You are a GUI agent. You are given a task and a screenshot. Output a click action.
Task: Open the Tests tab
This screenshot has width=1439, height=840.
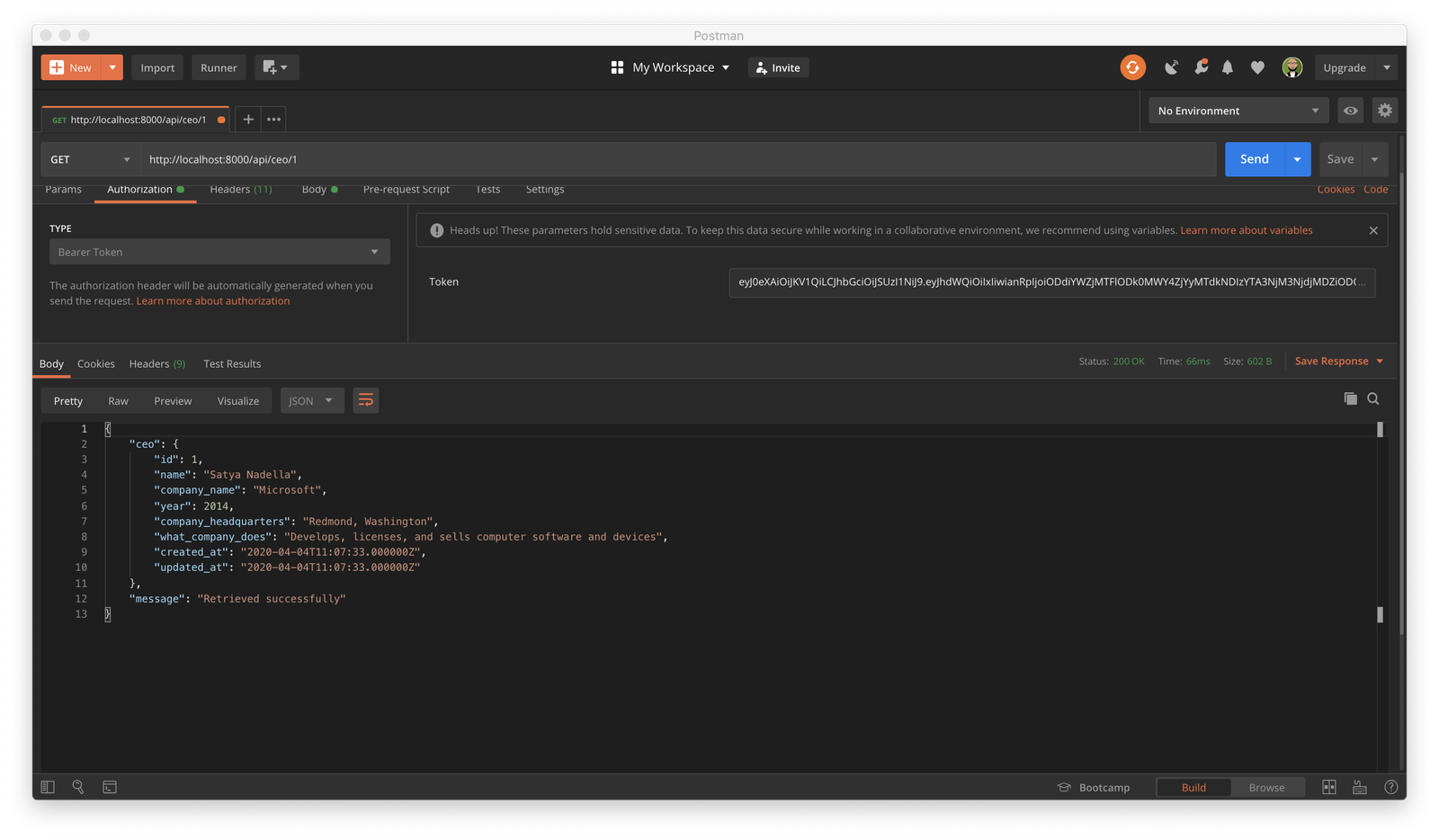pyautogui.click(x=488, y=189)
